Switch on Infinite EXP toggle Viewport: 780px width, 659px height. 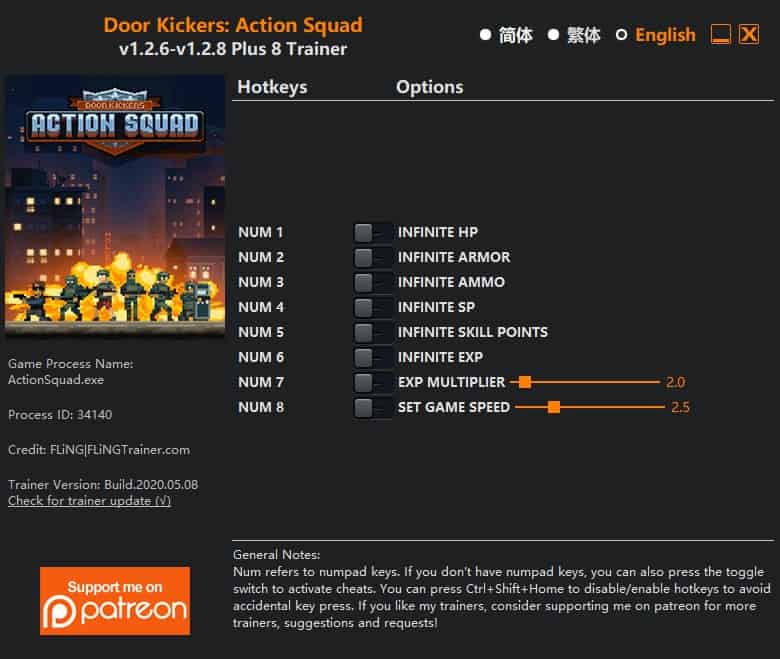pyautogui.click(x=372, y=357)
